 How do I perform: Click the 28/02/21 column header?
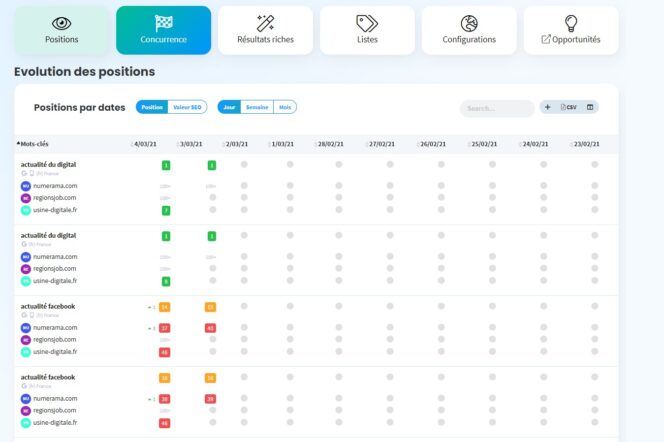[330, 144]
